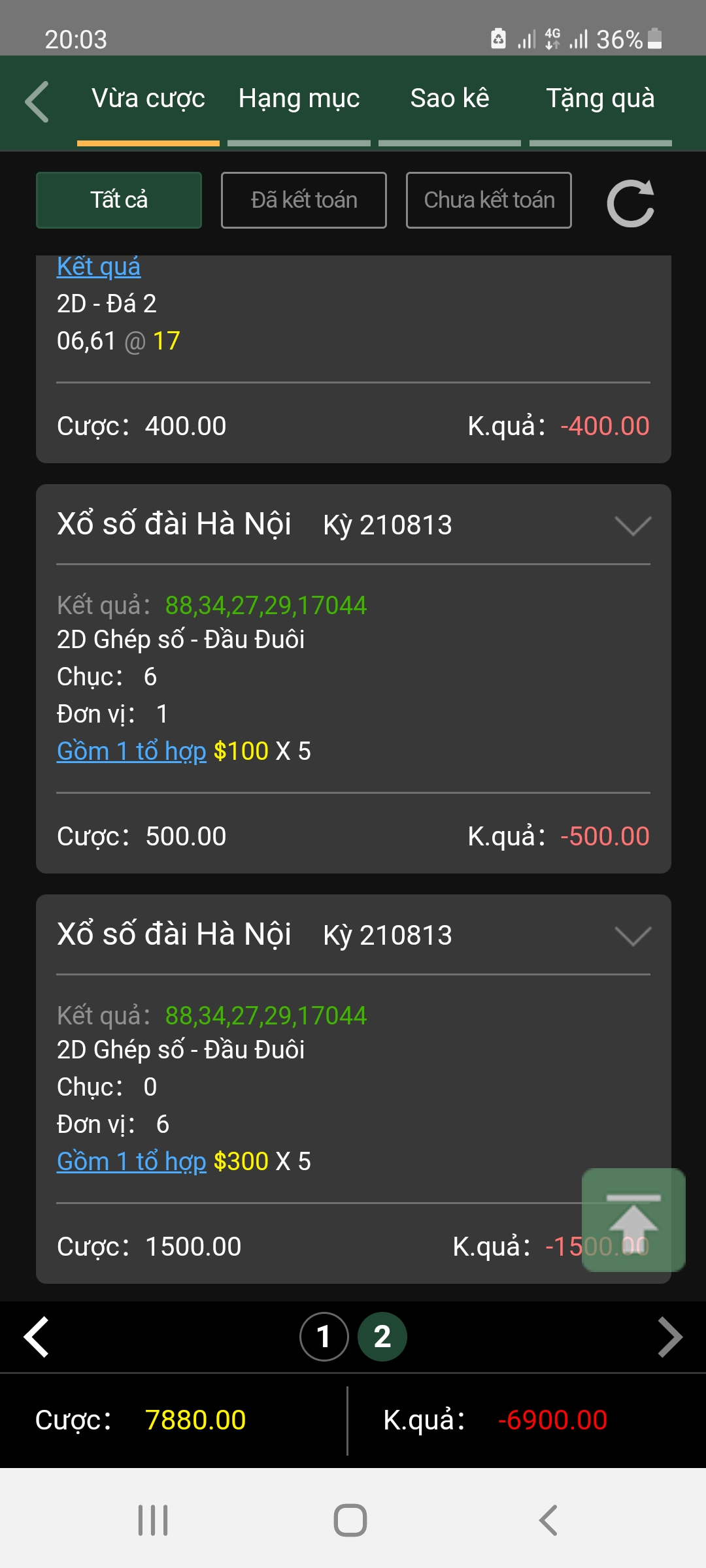Open Gồm 1 tổ hợp link next to $300

(x=131, y=1162)
